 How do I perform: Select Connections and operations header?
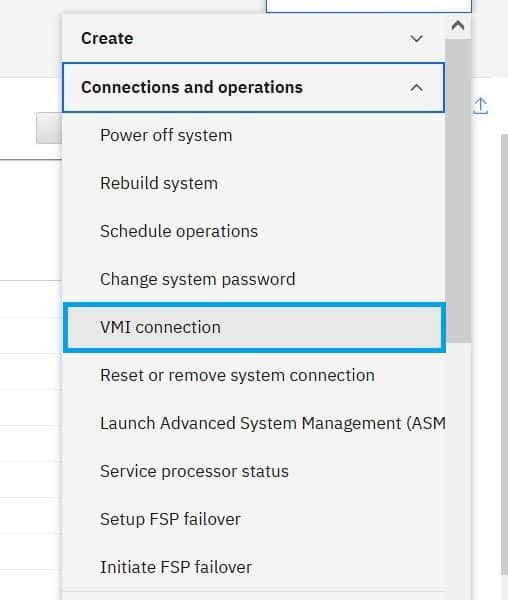254,88
